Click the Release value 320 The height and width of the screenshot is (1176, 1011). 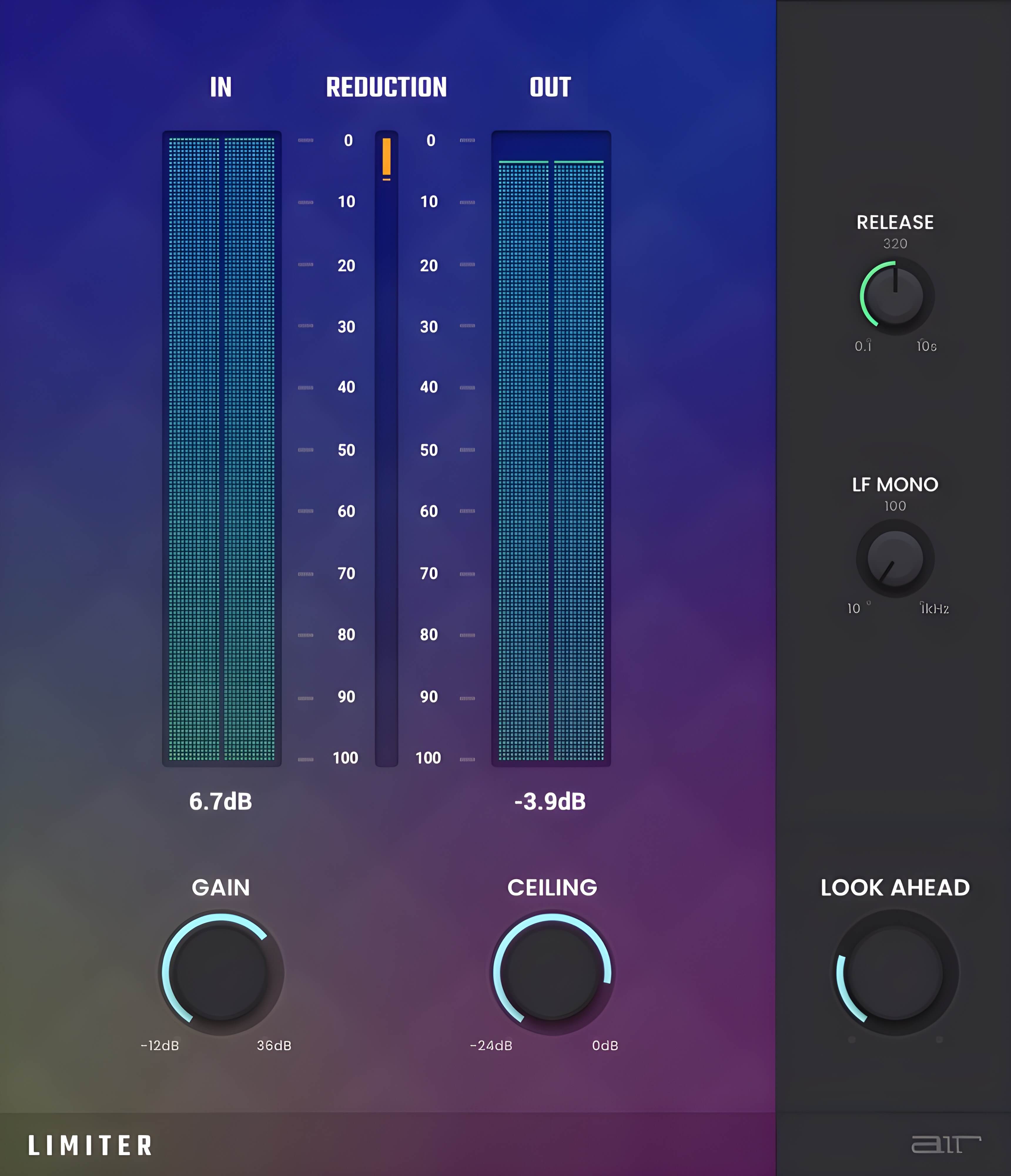(x=895, y=243)
